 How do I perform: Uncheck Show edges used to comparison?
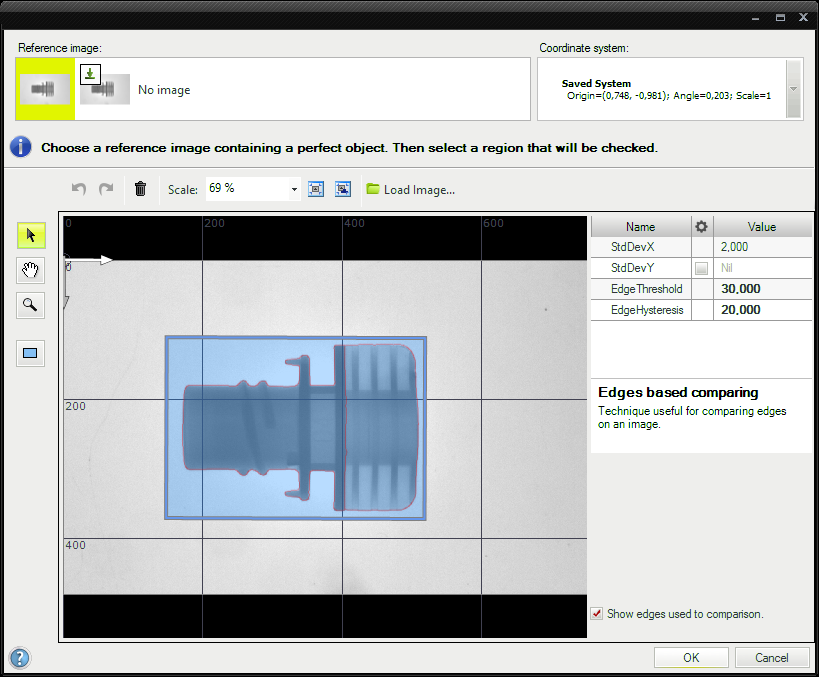[x=596, y=614]
